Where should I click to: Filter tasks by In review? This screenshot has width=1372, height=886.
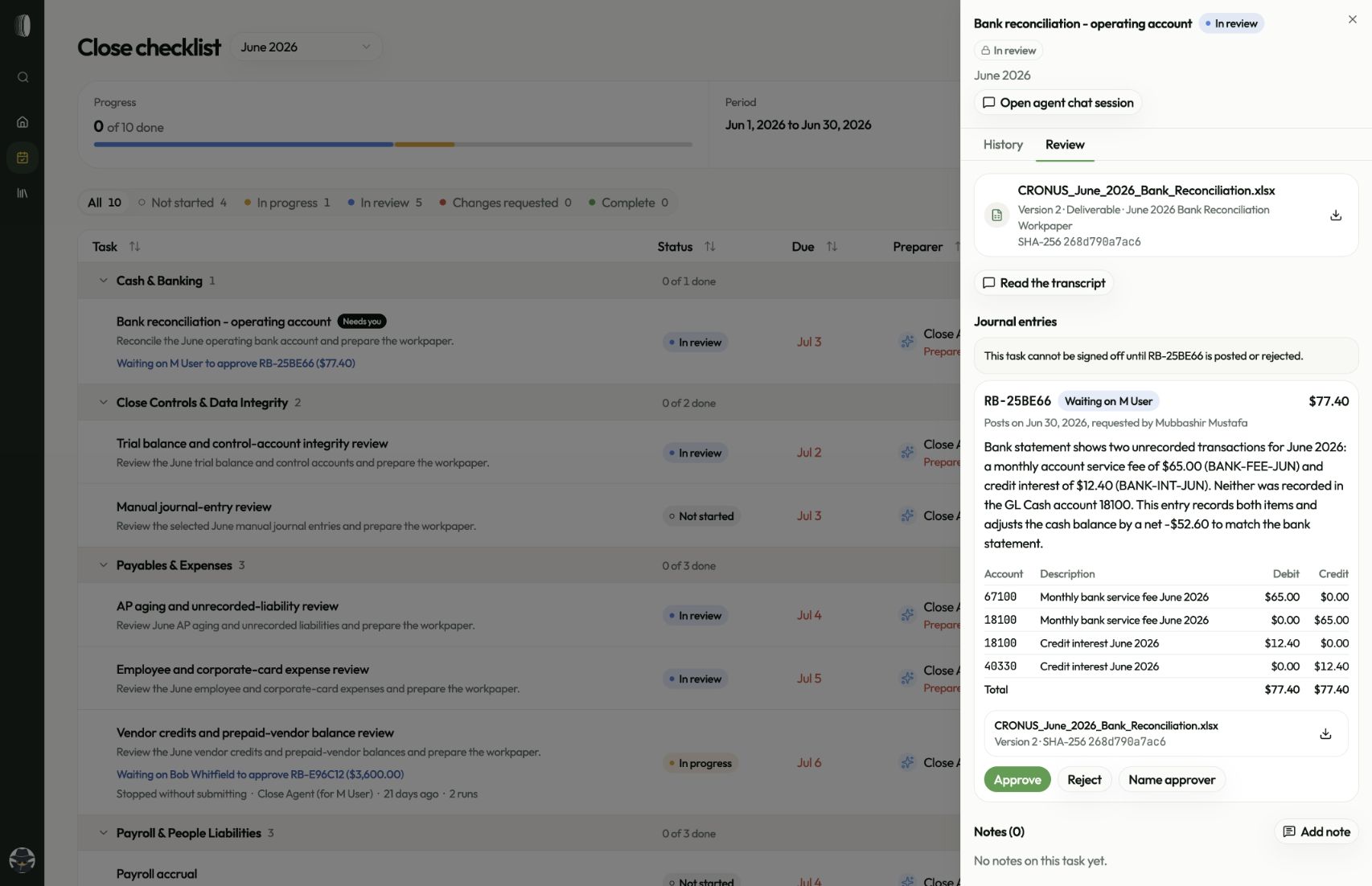tap(384, 203)
